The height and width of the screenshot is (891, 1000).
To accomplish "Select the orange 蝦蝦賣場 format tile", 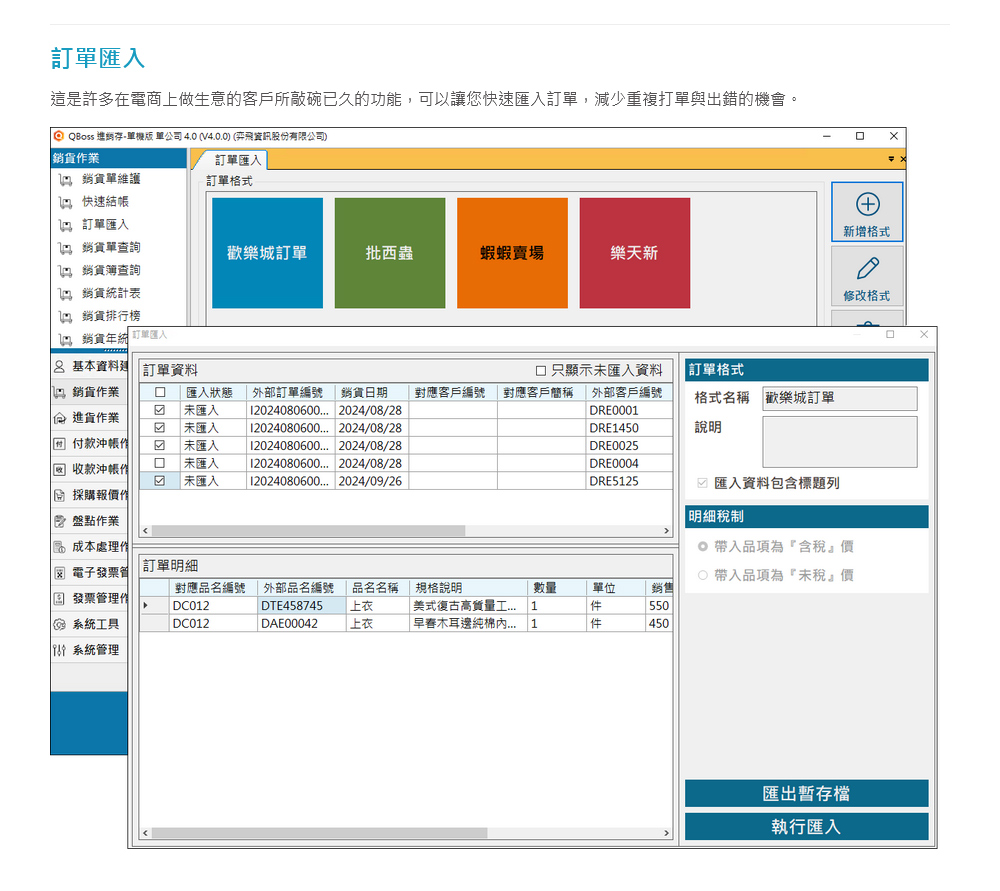I will pos(512,253).
